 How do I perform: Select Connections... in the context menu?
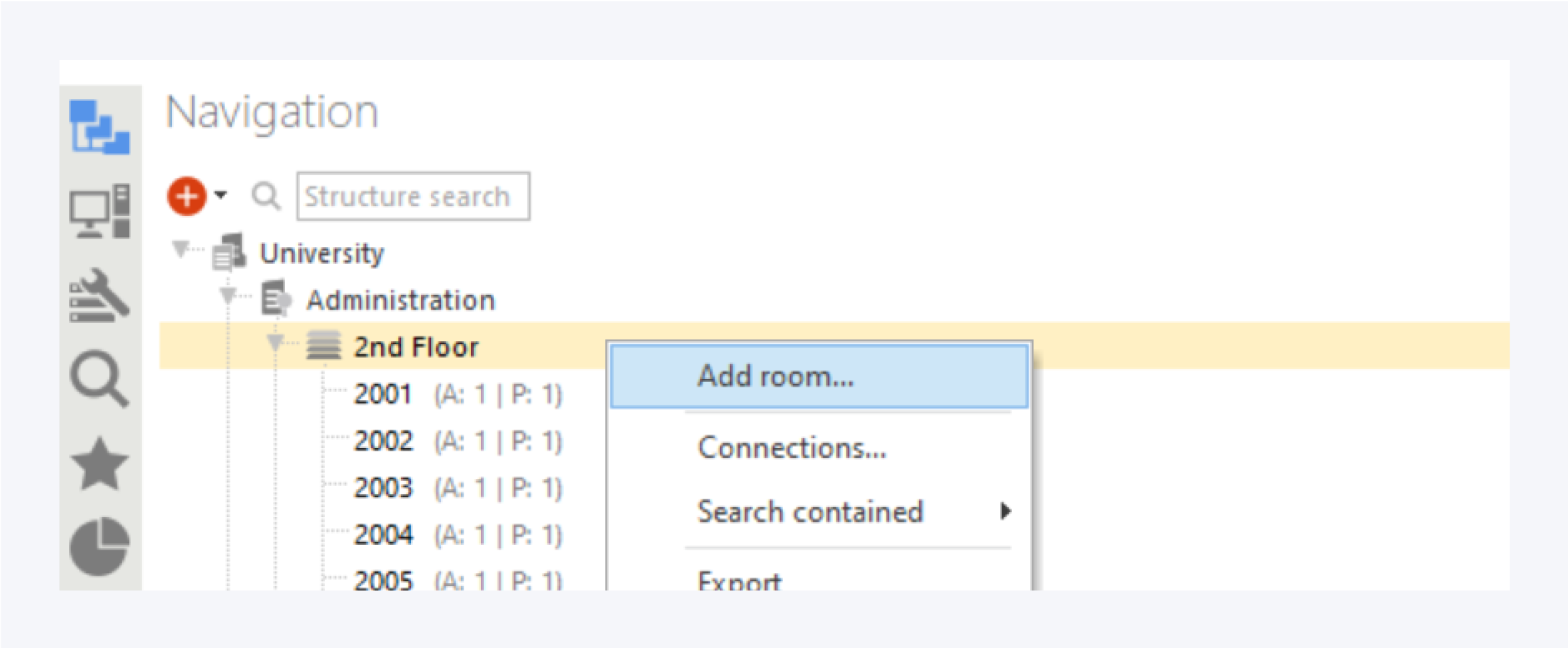792,448
